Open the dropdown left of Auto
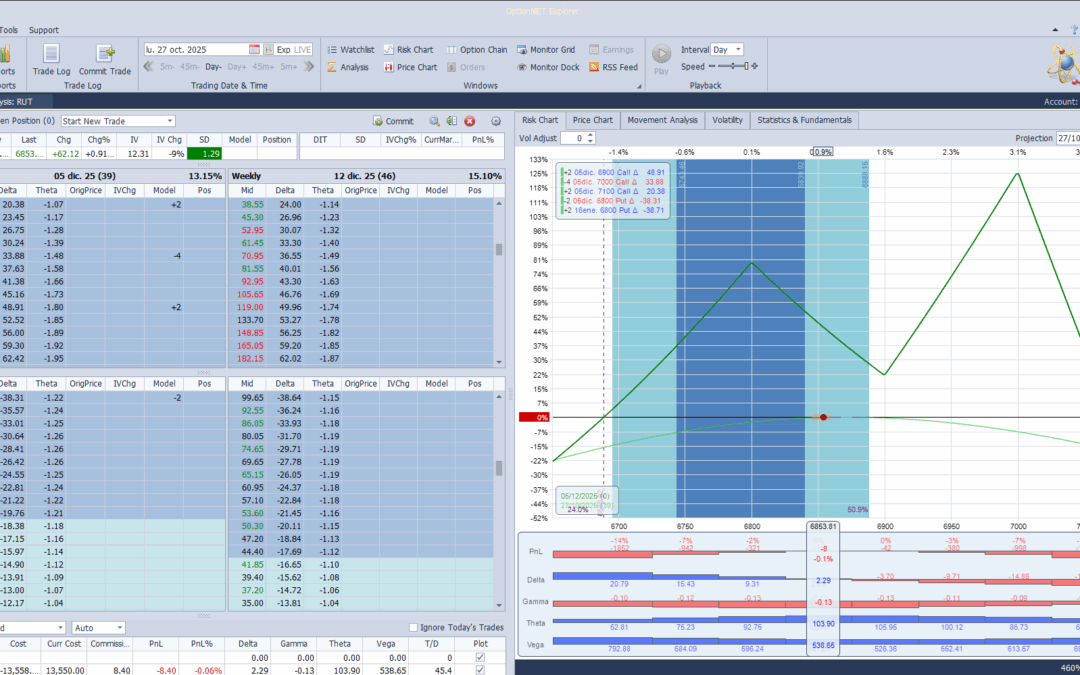This screenshot has width=1080, height=675. coord(60,628)
